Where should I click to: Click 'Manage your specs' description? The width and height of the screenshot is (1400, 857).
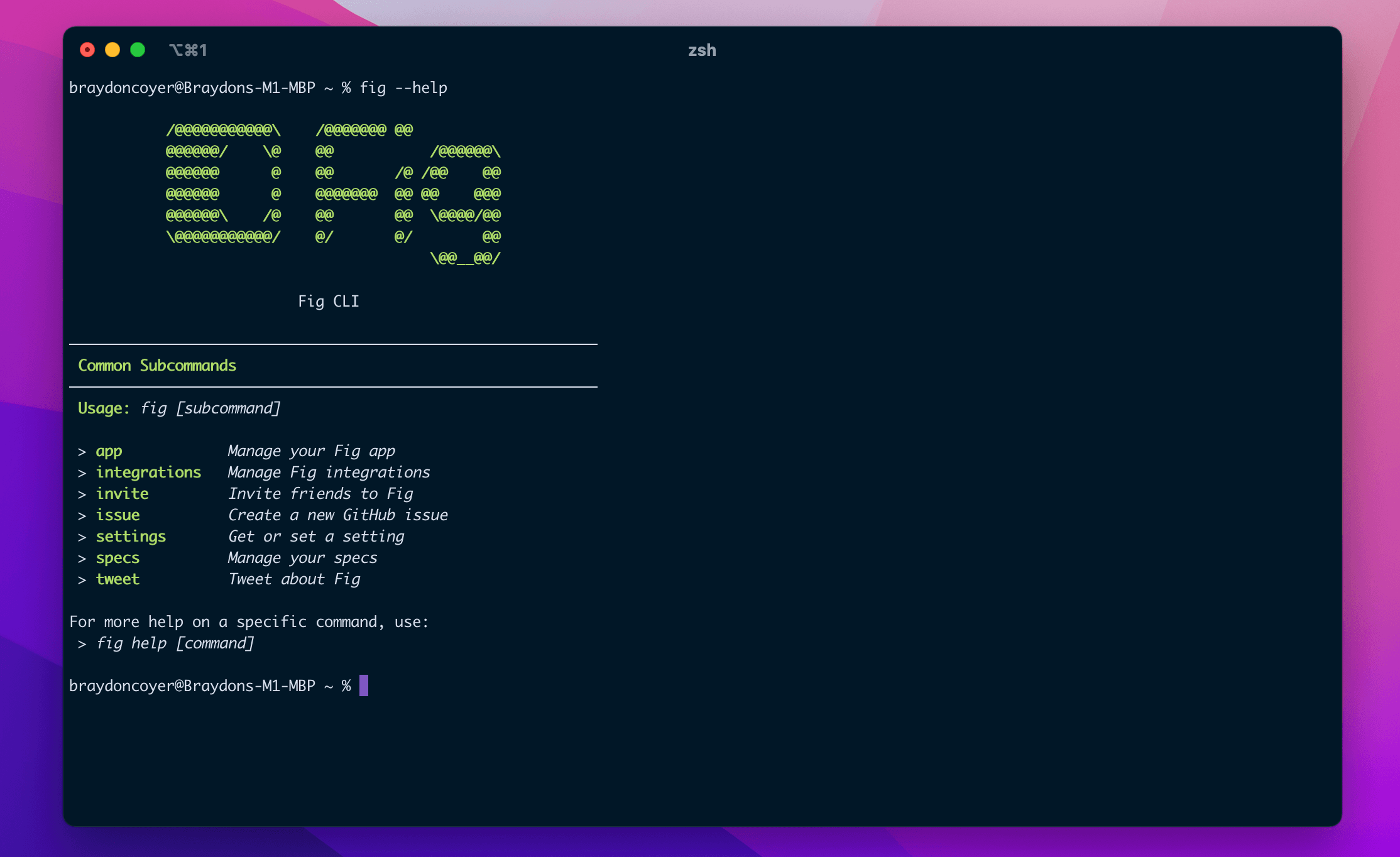(302, 558)
